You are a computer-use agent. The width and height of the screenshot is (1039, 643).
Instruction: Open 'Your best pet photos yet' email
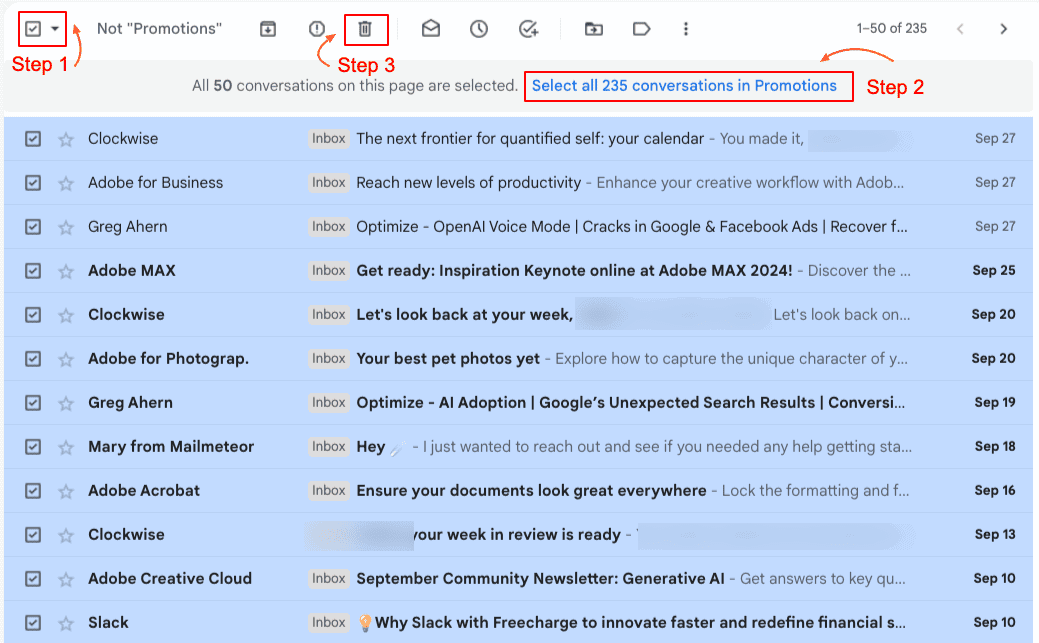pyautogui.click(x=448, y=359)
